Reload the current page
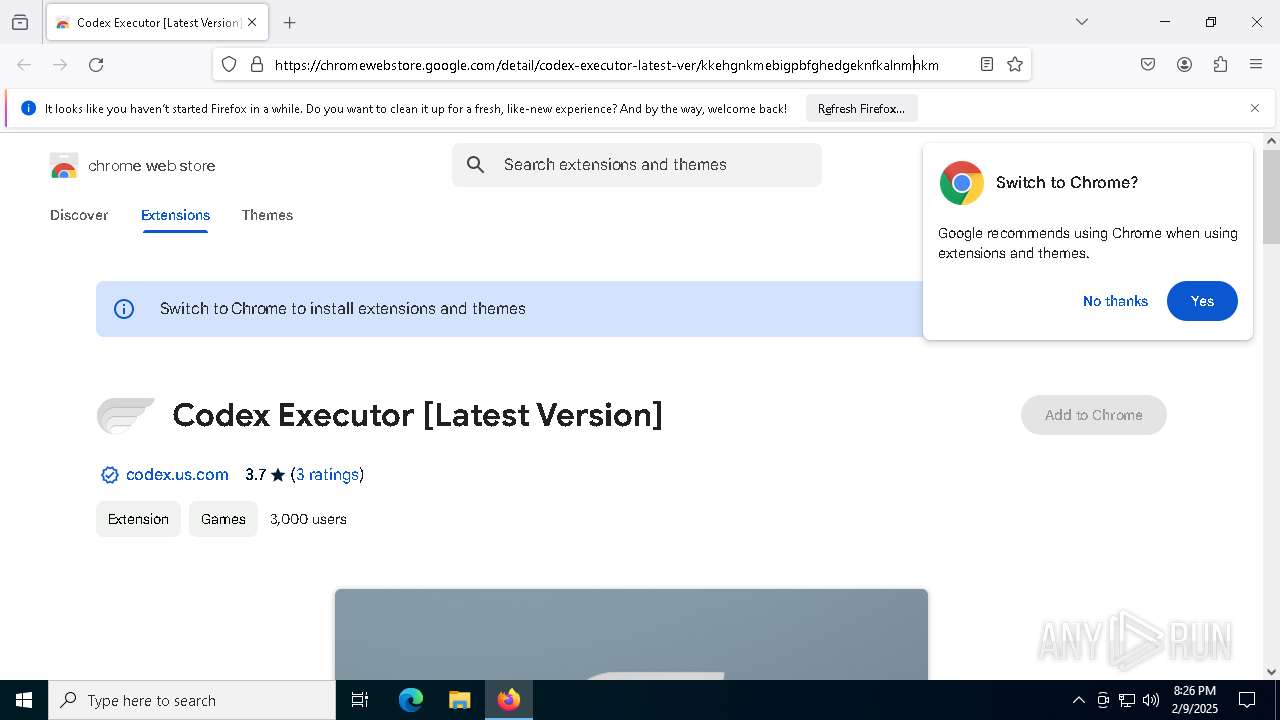The image size is (1280, 720). pos(96,64)
